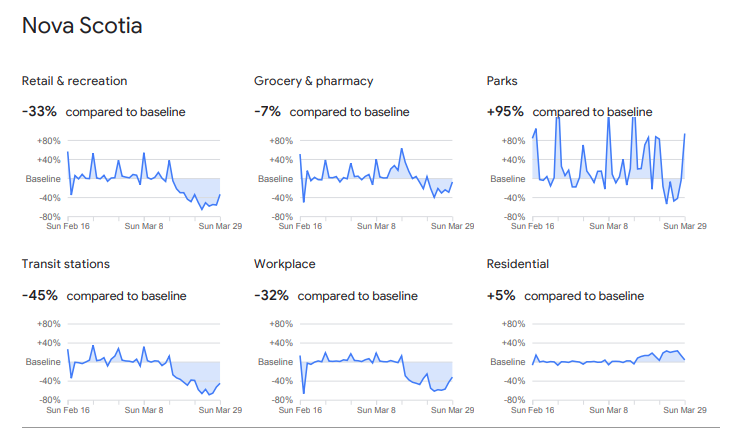Image resolution: width=738 pixels, height=442 pixels.
Task: Select Sun Feb 16 on Retail chart axis
Action: [69, 226]
